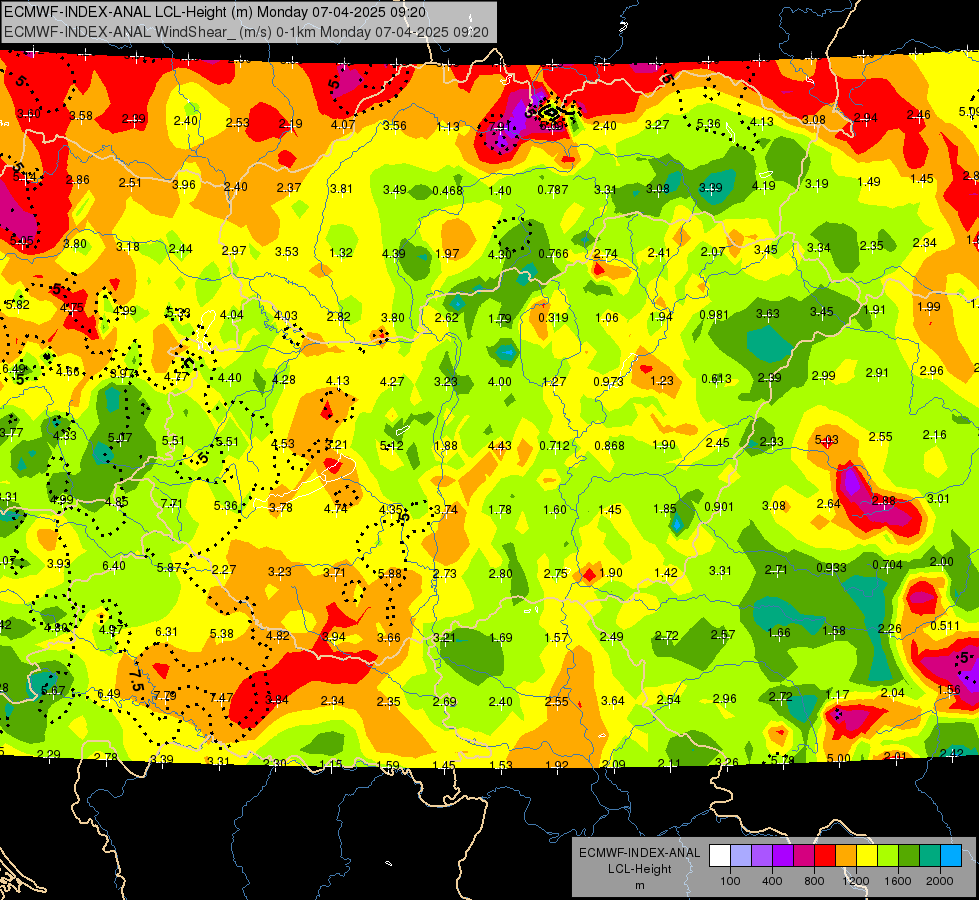Click the wind shear value 0.981

714,315
